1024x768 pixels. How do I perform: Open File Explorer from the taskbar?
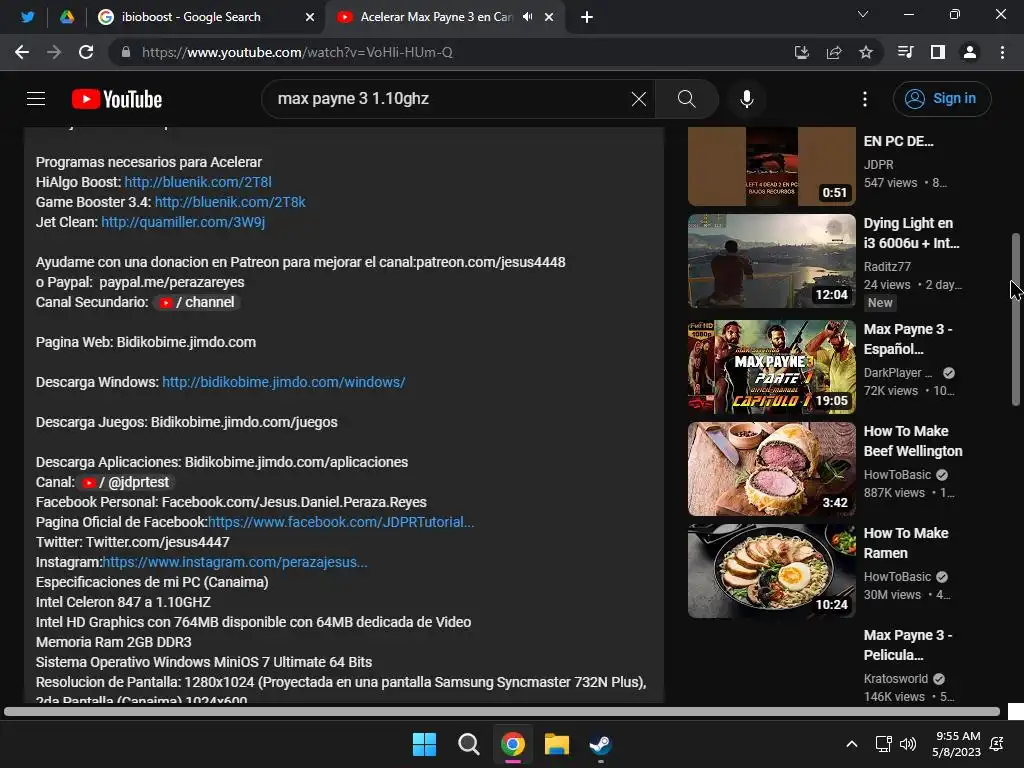[557, 744]
